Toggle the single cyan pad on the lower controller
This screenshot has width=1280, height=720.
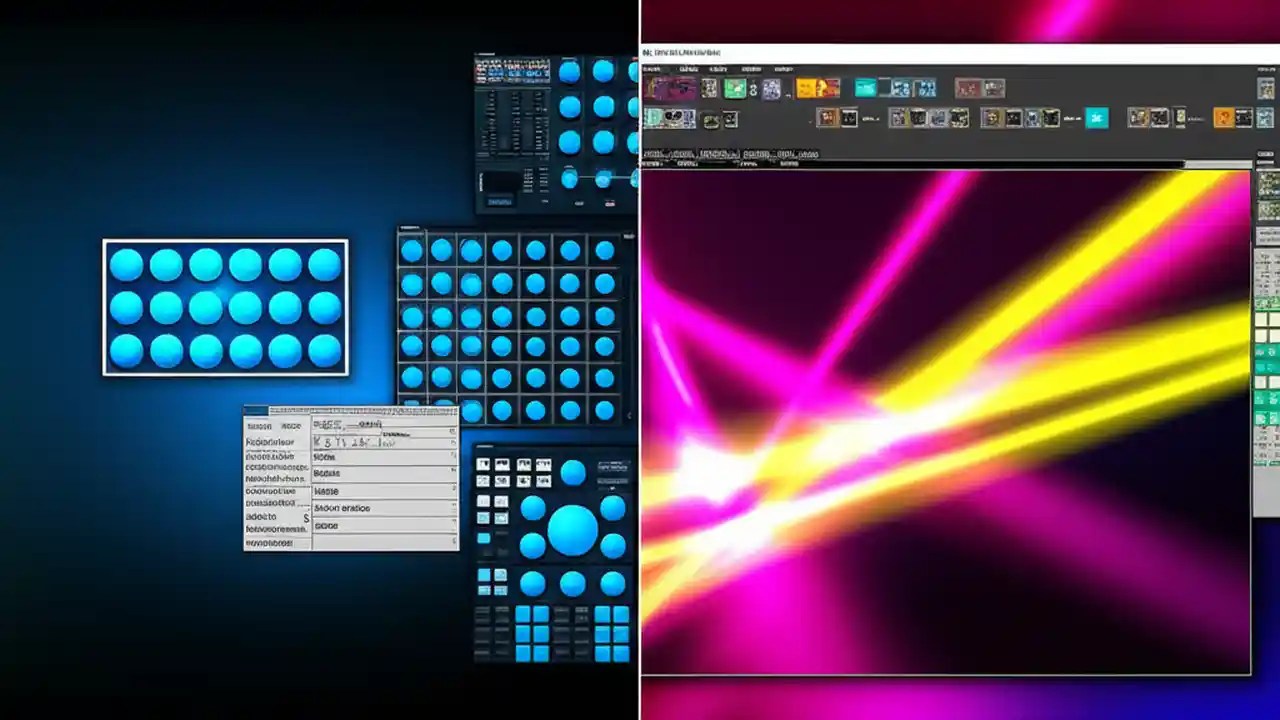coord(483,536)
